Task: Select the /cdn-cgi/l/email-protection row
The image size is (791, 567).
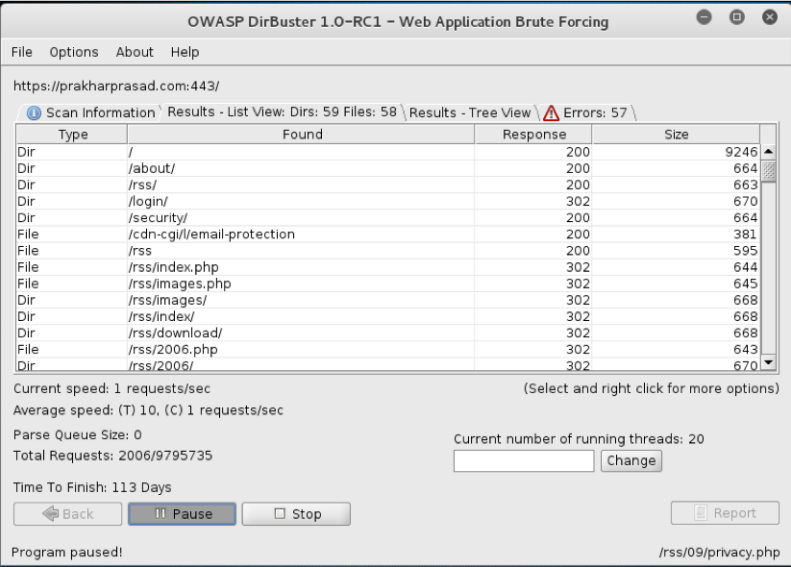Action: 387,234
